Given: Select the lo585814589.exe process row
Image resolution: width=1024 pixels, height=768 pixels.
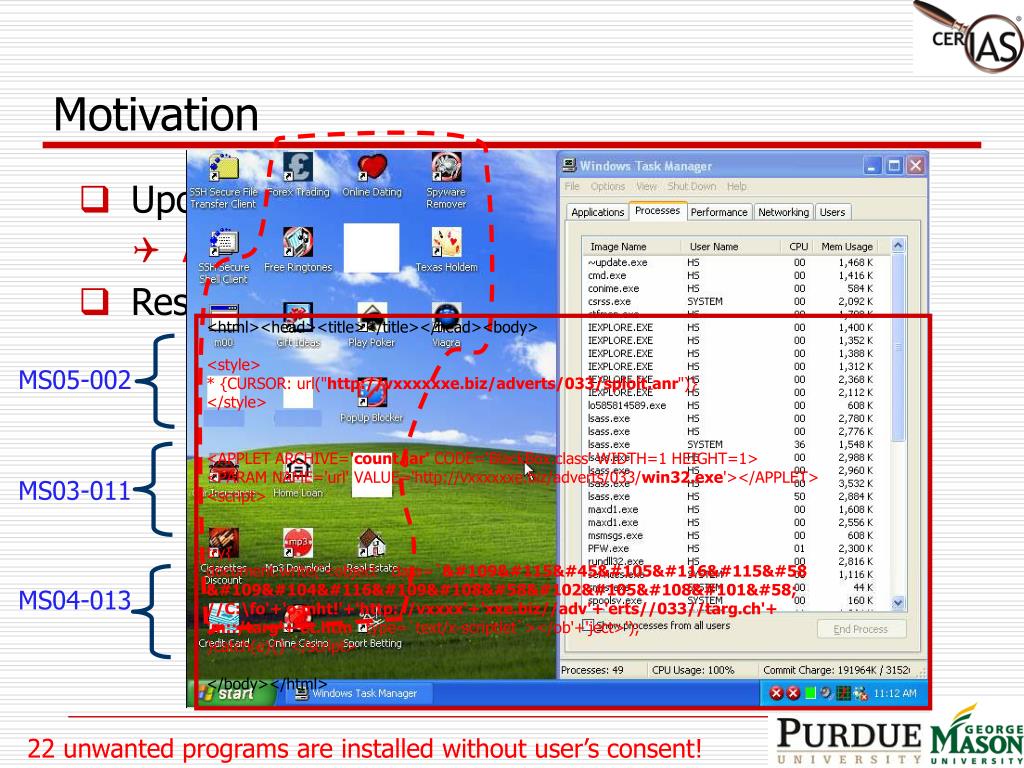Looking at the screenshot, I should (731, 406).
